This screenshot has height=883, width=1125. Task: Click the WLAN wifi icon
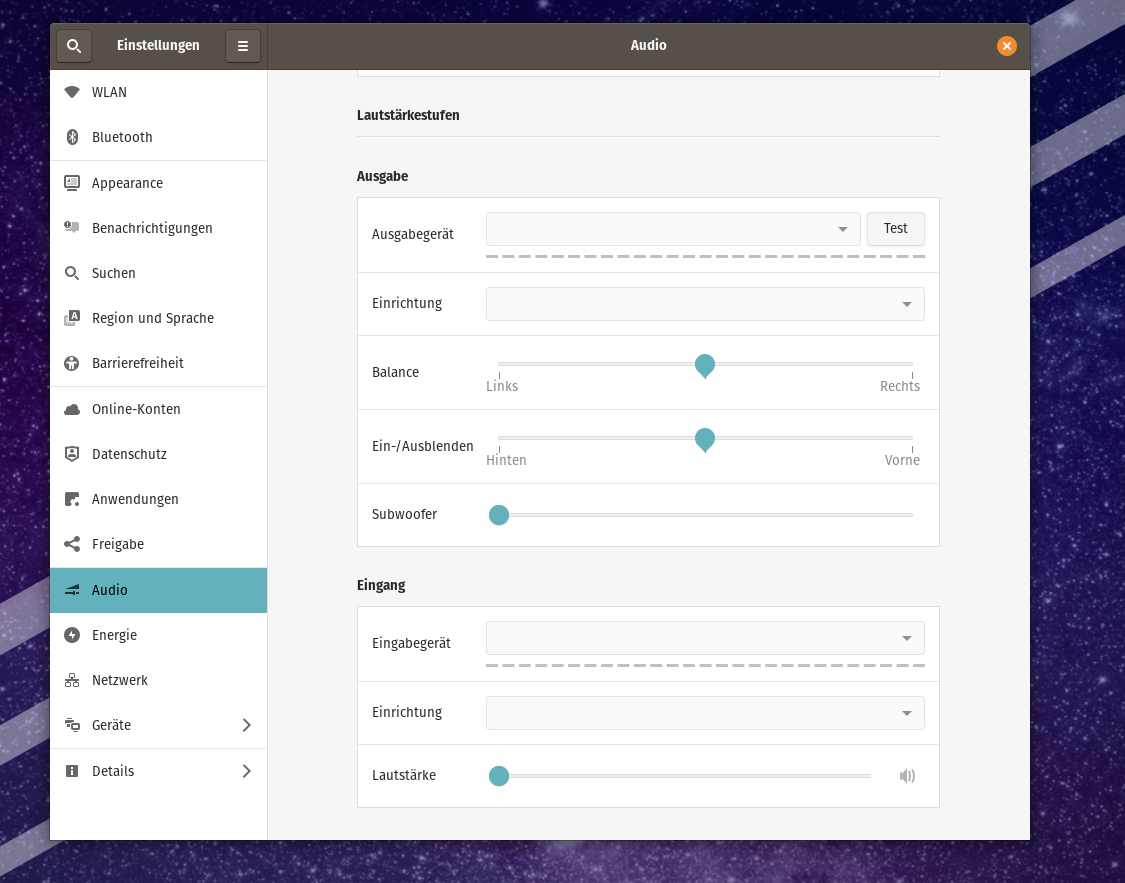[72, 92]
